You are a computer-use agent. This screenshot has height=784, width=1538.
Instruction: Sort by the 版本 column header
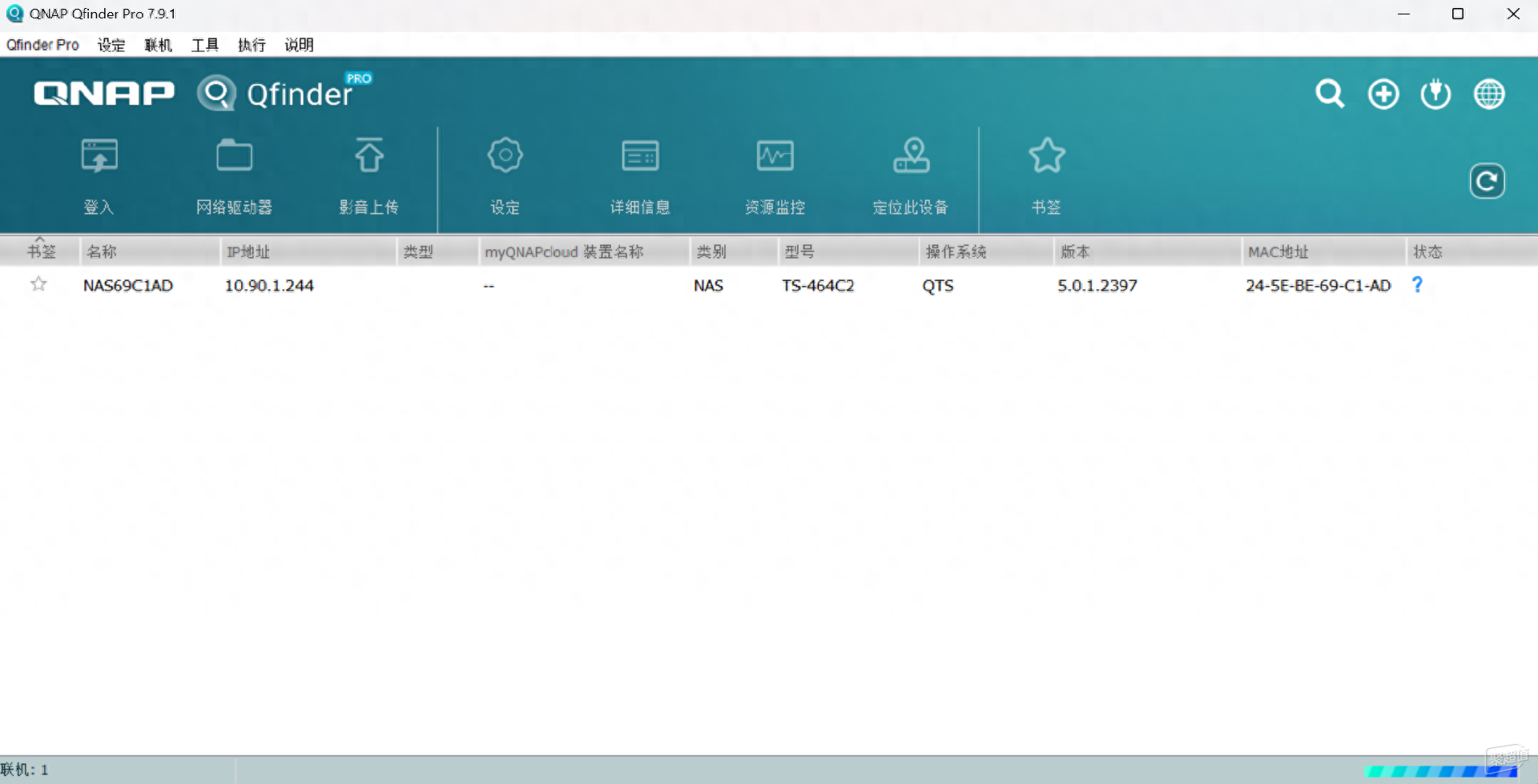1148,251
